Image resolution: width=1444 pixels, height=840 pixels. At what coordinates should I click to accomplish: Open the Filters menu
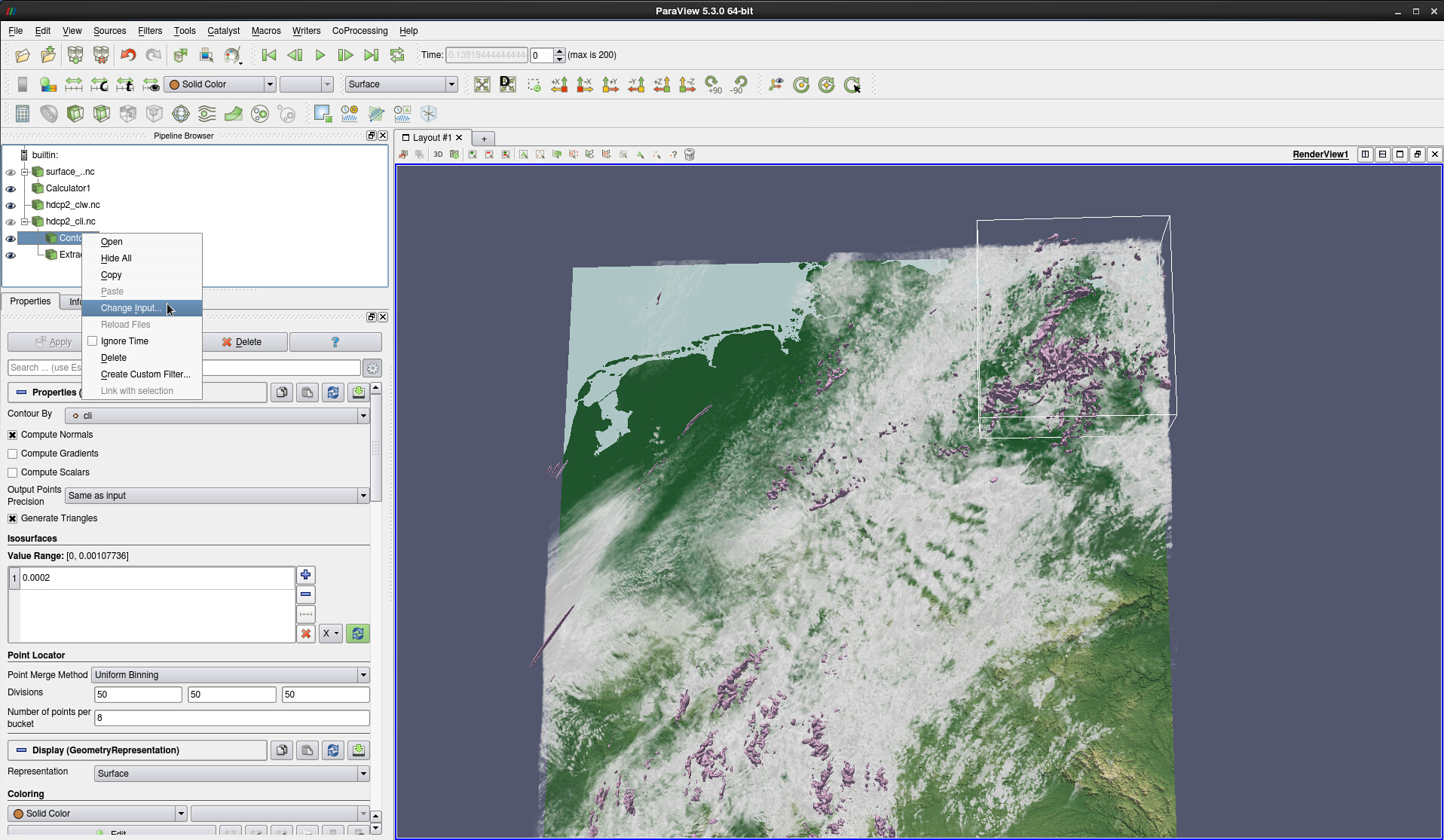tap(149, 31)
